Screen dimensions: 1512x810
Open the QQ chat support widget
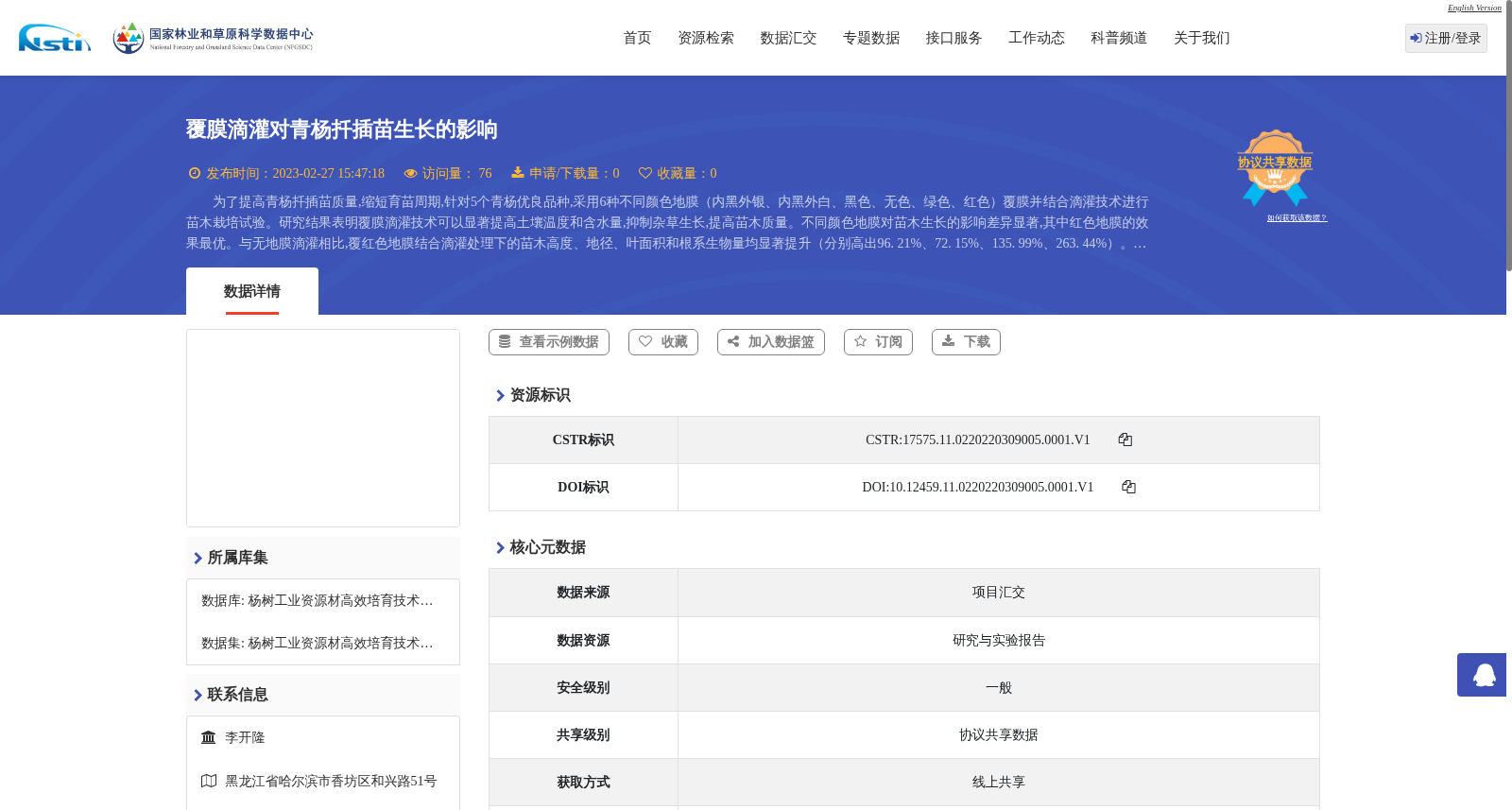(1482, 675)
